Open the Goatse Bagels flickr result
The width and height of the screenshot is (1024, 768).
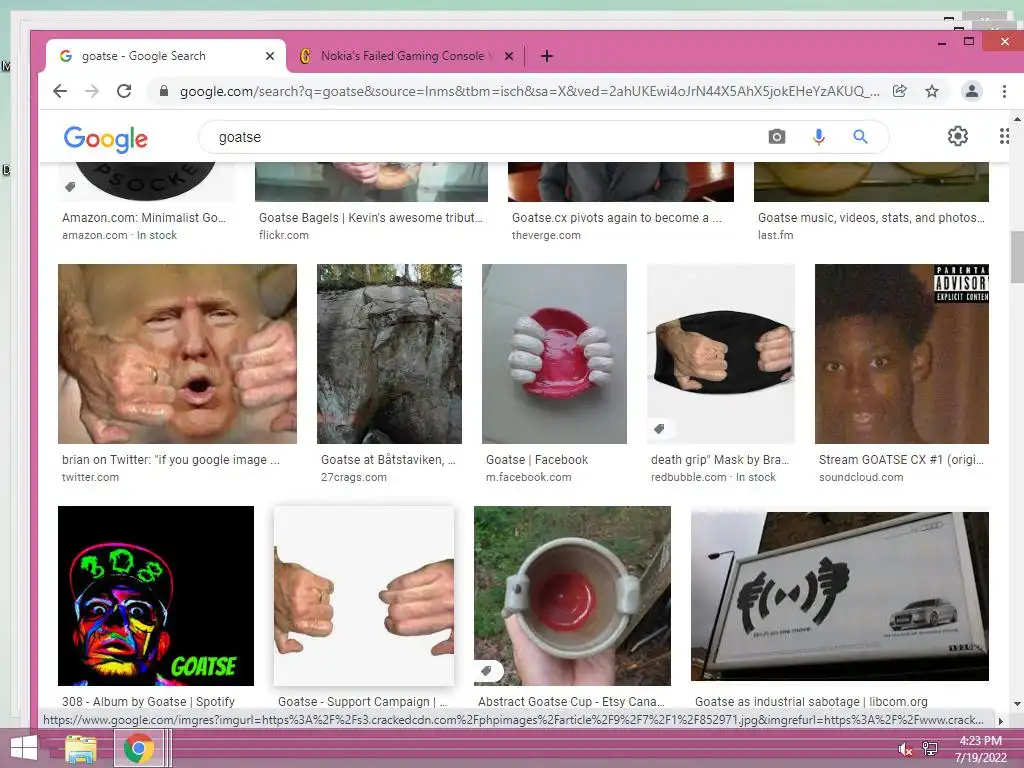coord(370,218)
